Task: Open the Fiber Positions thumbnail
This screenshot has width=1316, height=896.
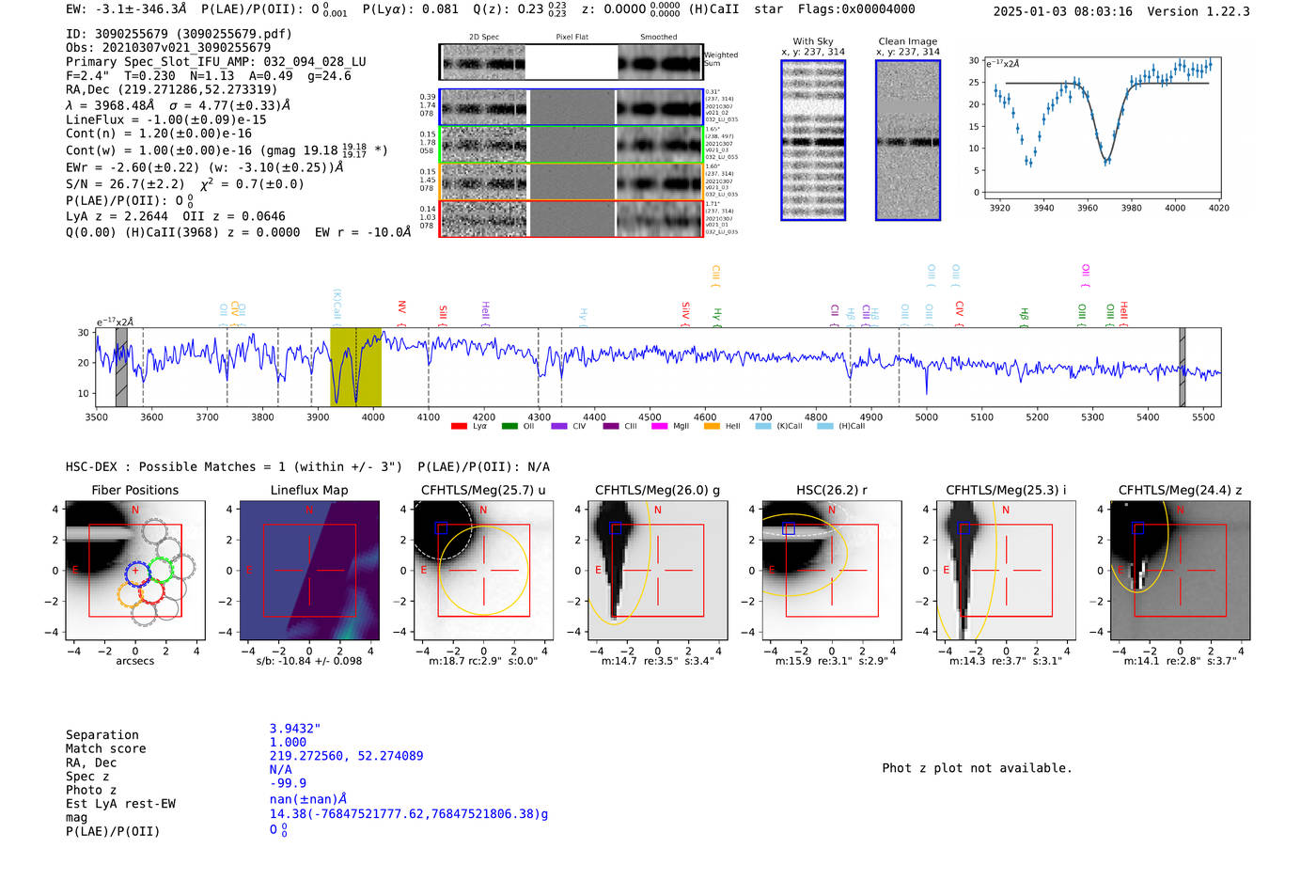Action: [135, 571]
